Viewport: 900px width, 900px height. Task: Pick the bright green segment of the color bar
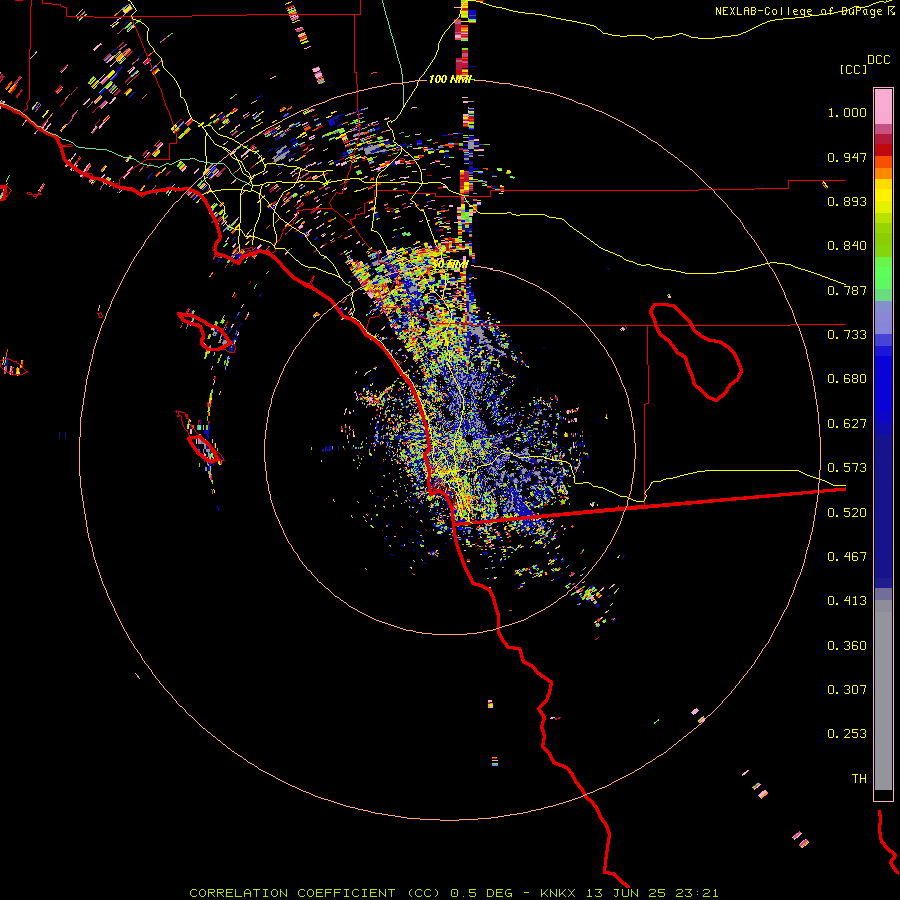(x=883, y=274)
